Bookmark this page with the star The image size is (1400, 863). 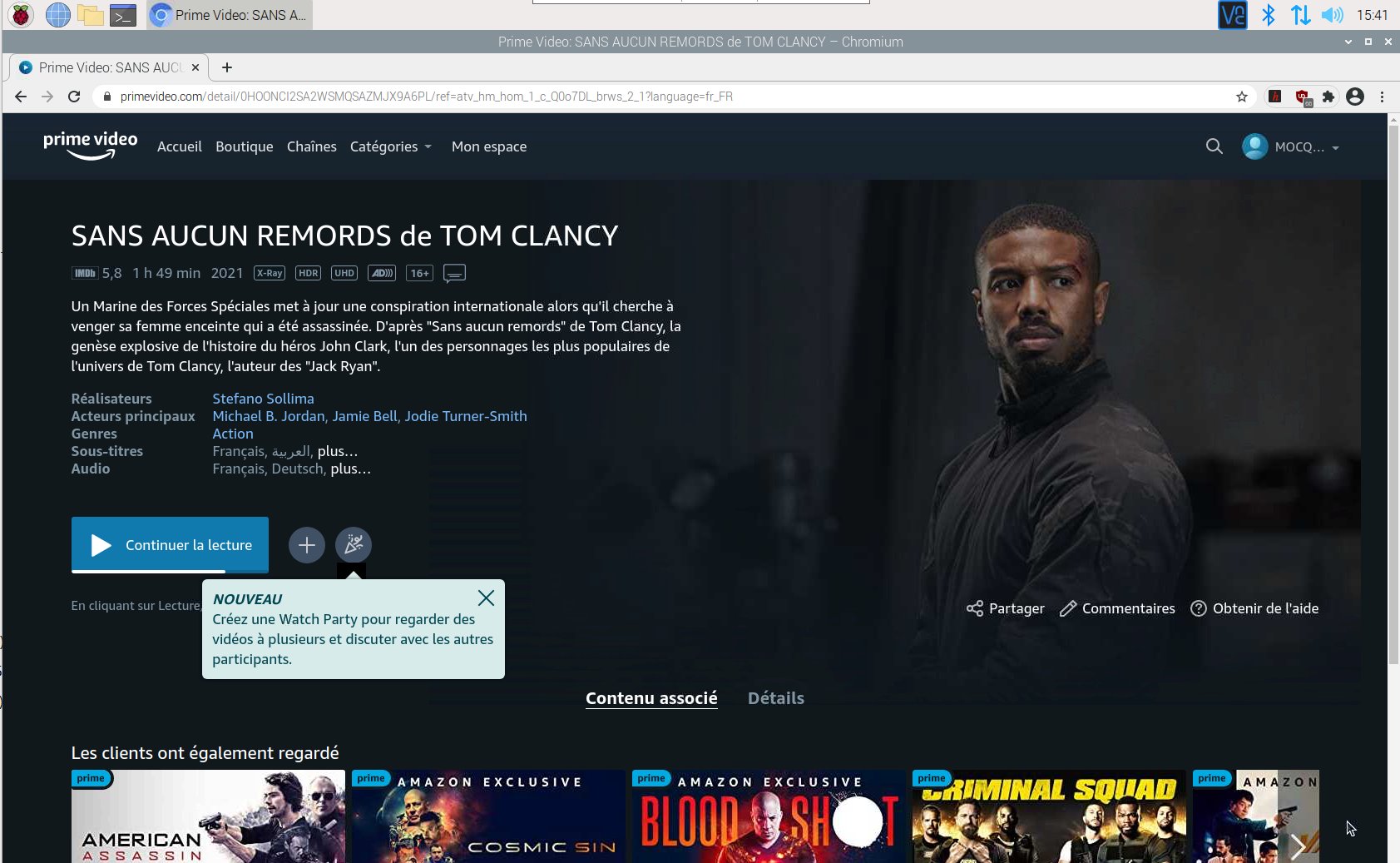1242,97
